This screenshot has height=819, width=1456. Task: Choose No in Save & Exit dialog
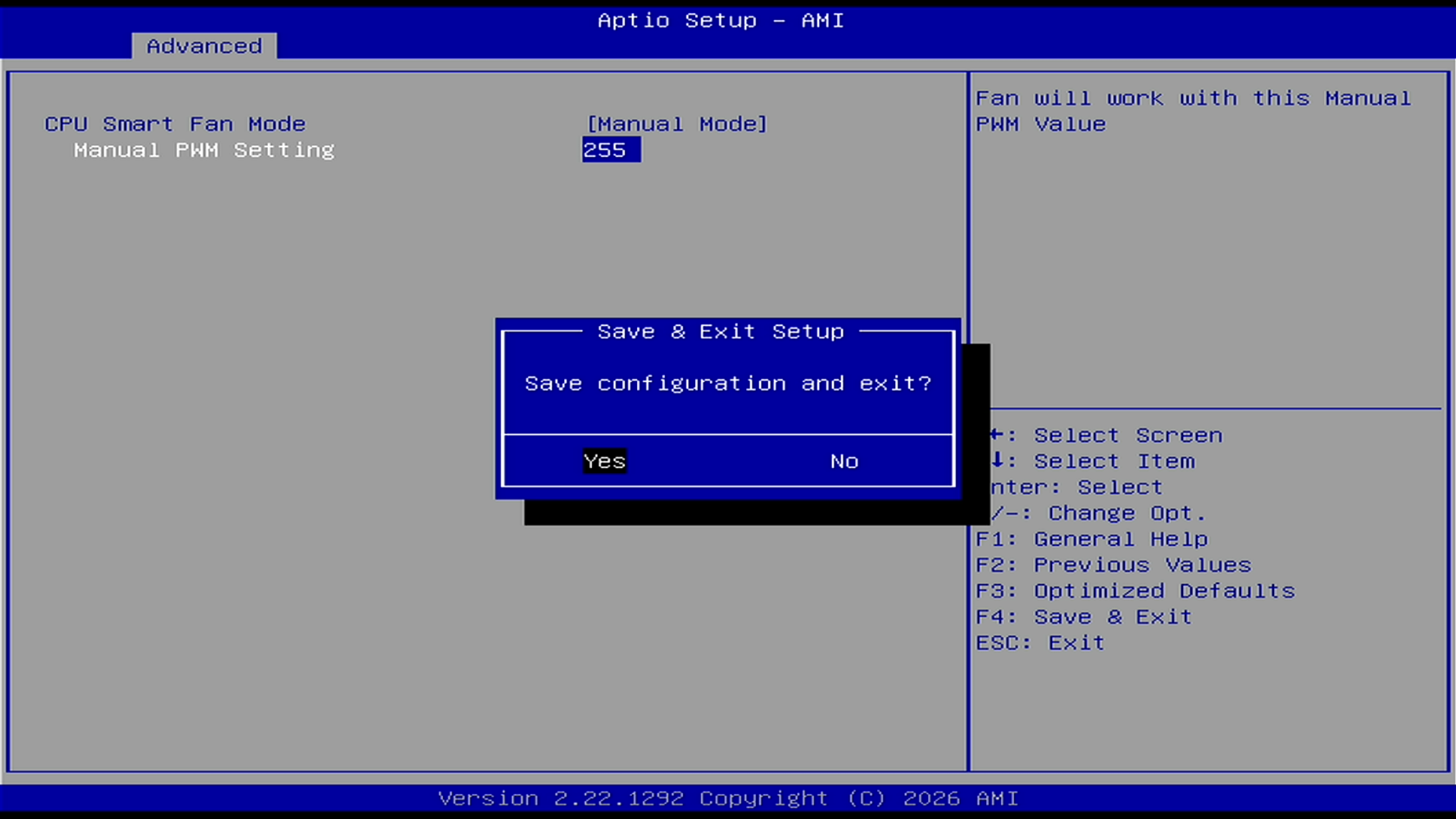(x=844, y=461)
